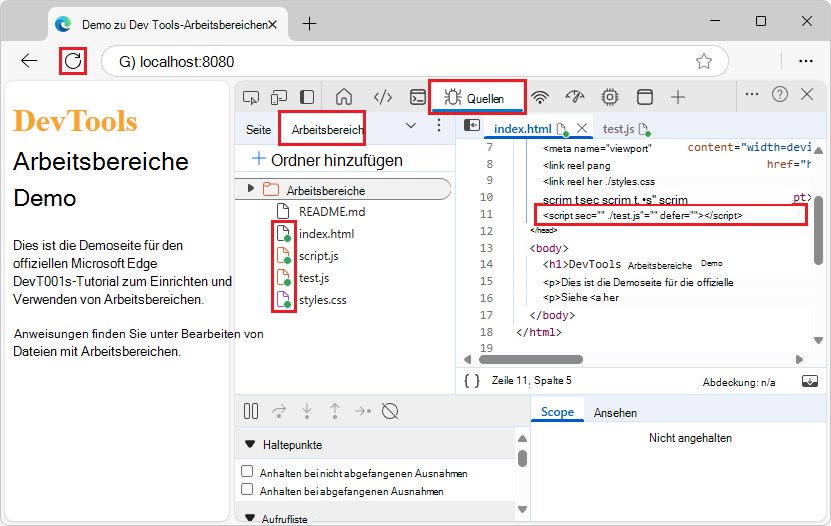The image size is (831, 526).
Task: Close the DevTools panel
Action: click(x=807, y=94)
